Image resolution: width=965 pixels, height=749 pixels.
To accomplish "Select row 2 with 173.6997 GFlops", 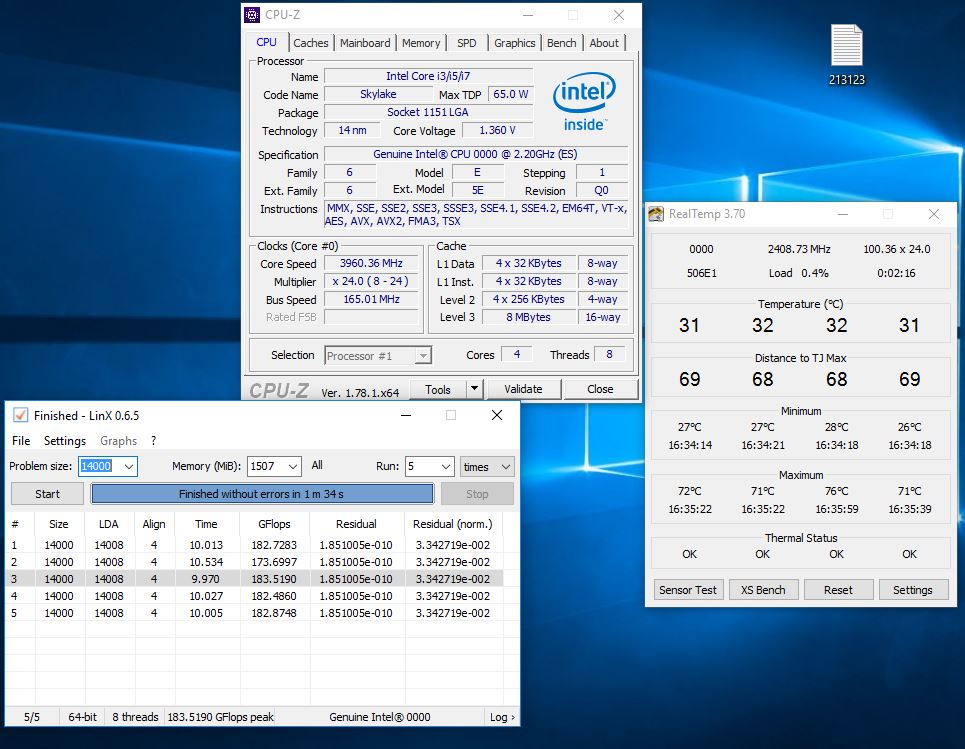I will [x=254, y=562].
